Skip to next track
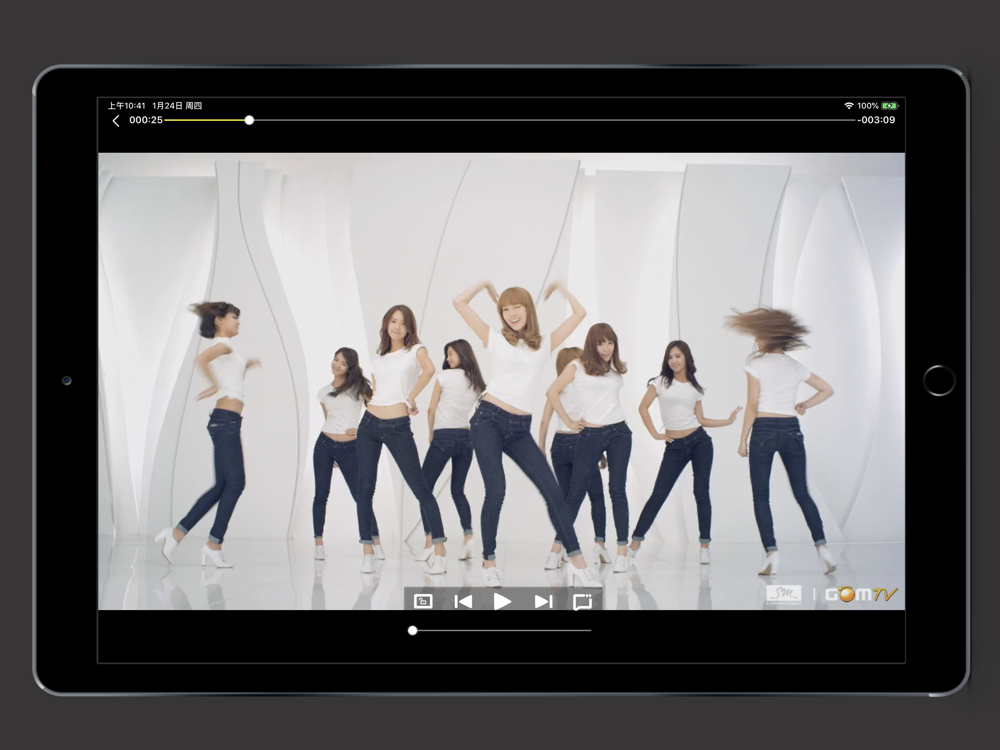 543,601
